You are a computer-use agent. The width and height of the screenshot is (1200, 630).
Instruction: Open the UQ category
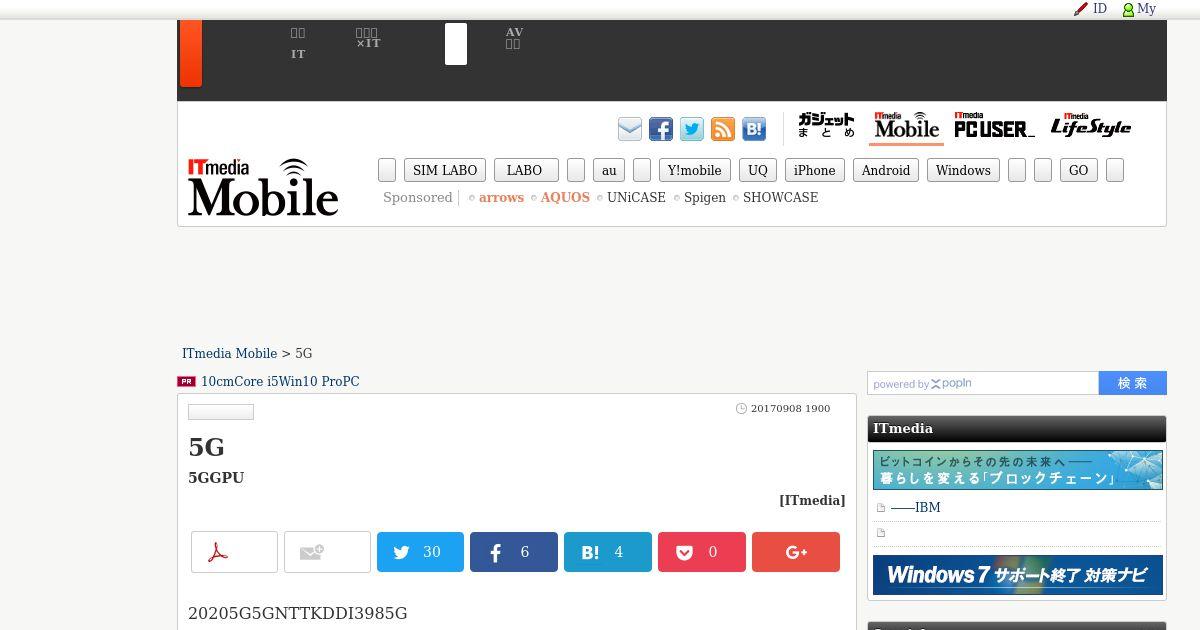pyautogui.click(x=758, y=170)
